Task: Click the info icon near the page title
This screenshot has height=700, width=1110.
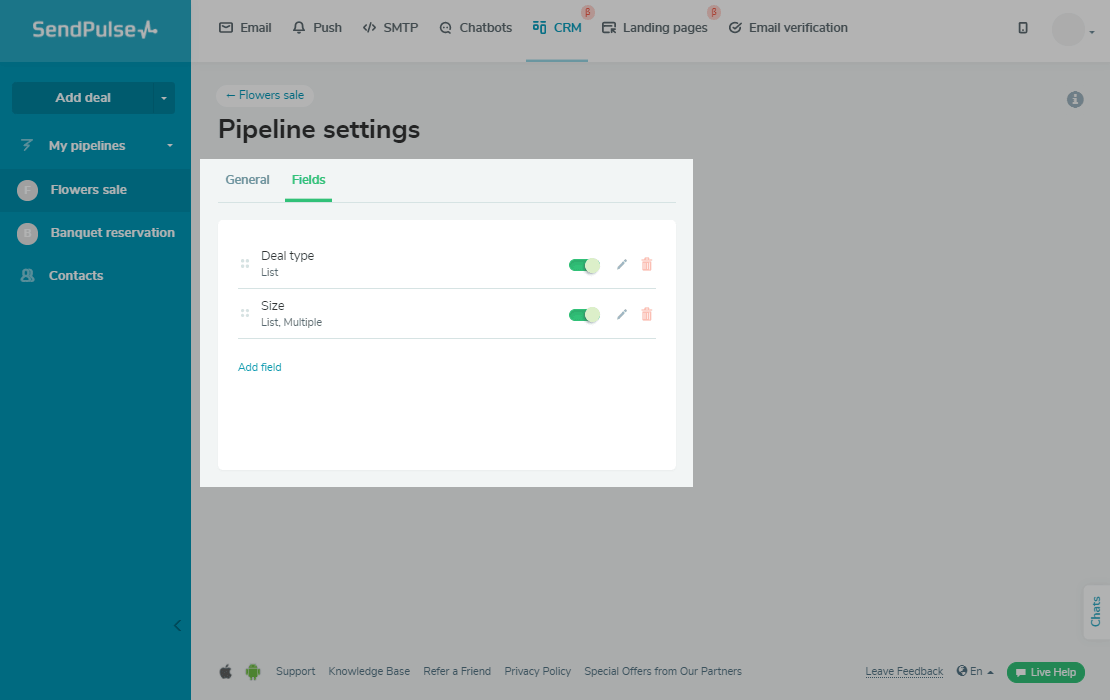Action: [1075, 99]
